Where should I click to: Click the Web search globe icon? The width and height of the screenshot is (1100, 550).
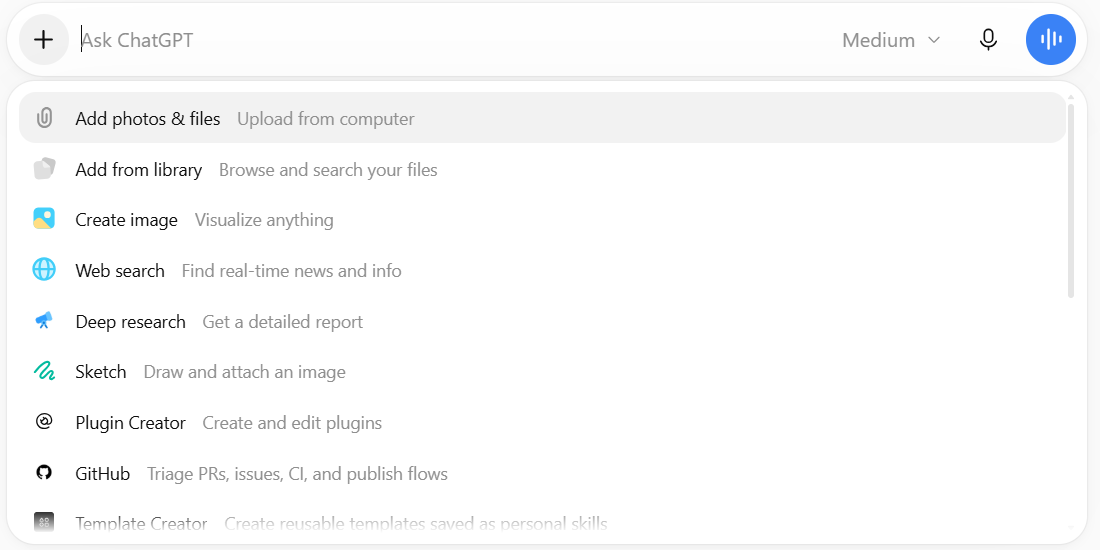(x=44, y=270)
